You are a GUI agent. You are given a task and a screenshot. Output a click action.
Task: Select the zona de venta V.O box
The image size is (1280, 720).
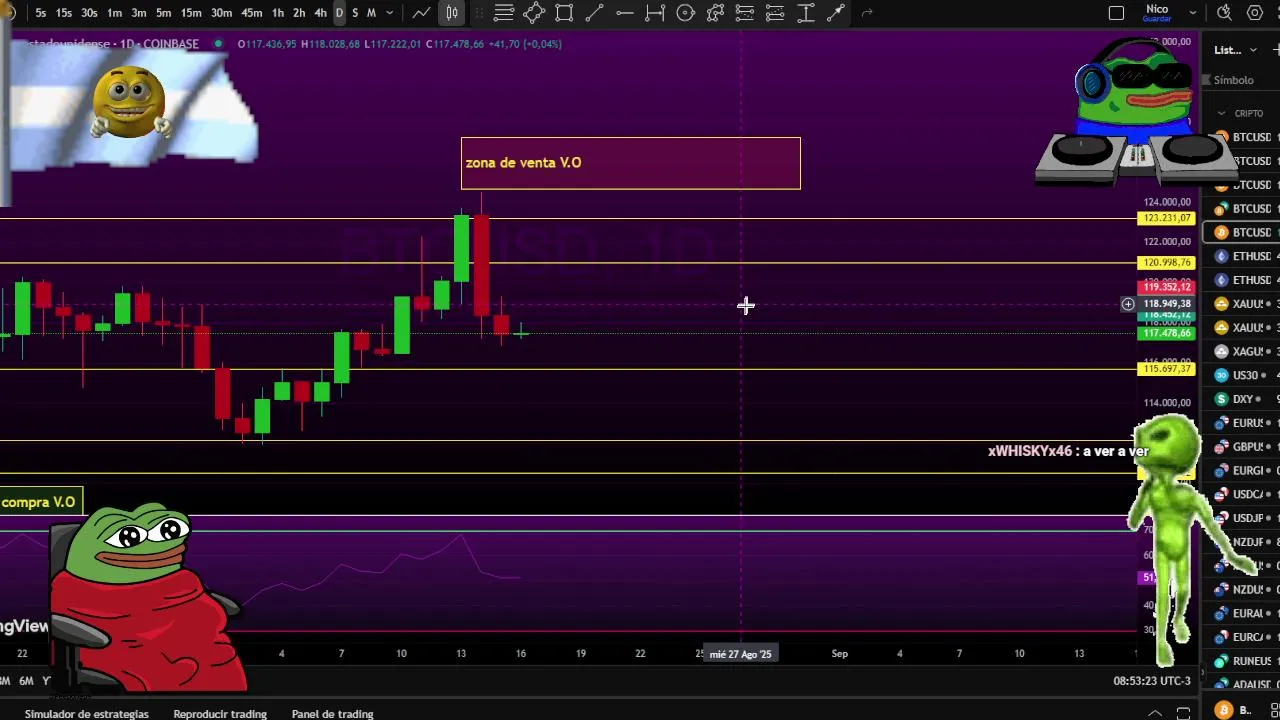631,163
